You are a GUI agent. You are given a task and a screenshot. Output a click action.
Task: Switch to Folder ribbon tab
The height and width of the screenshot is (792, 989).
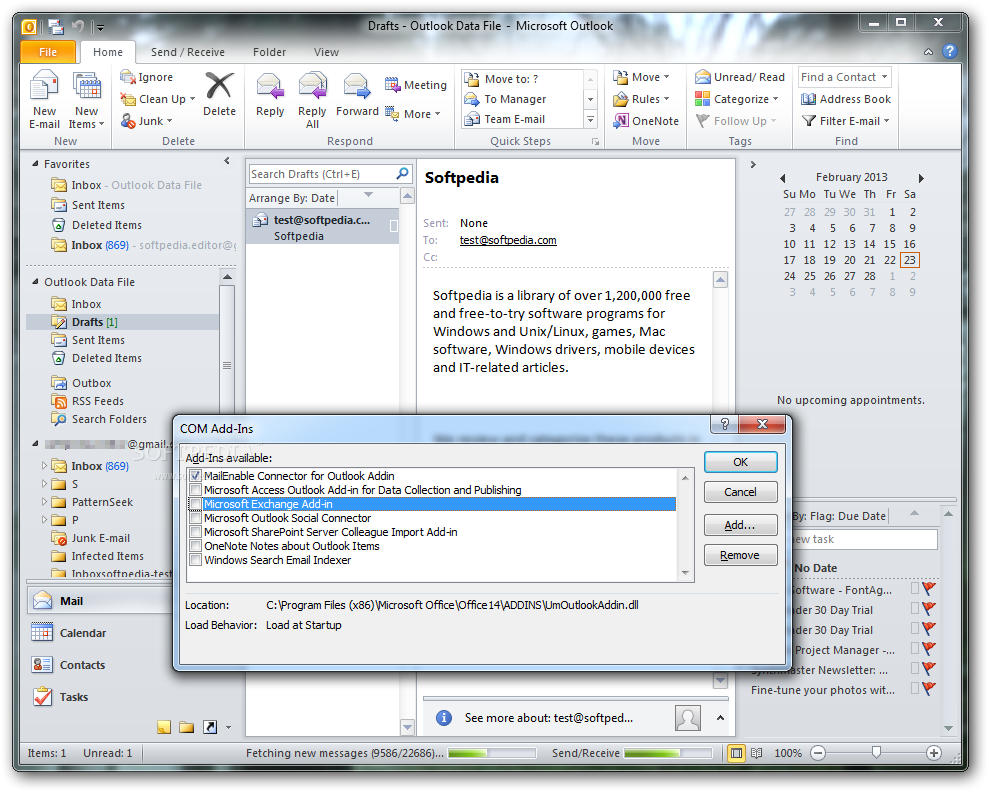click(x=269, y=52)
